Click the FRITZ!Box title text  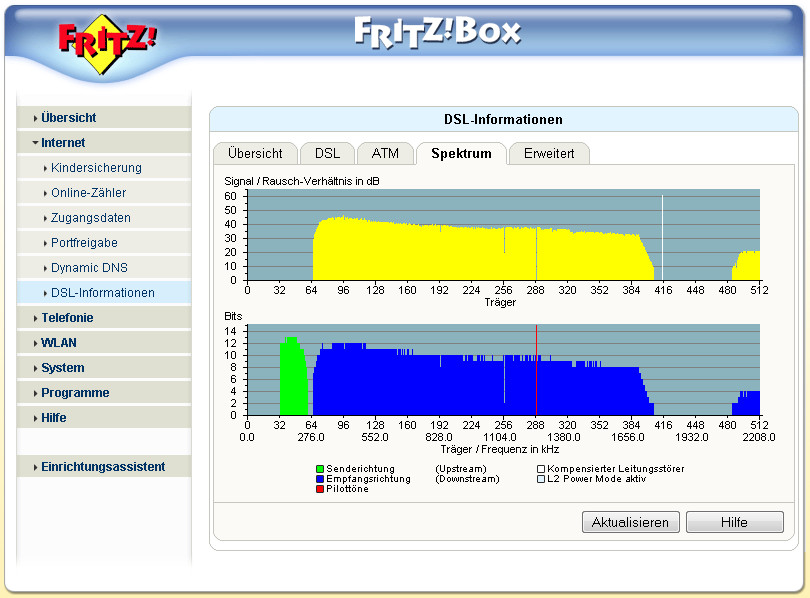(x=438, y=33)
